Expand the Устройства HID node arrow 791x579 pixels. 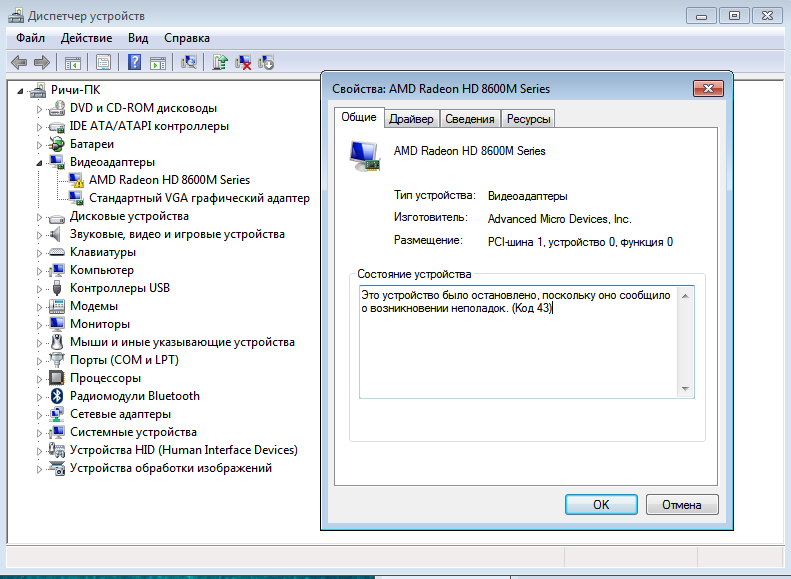coord(39,451)
